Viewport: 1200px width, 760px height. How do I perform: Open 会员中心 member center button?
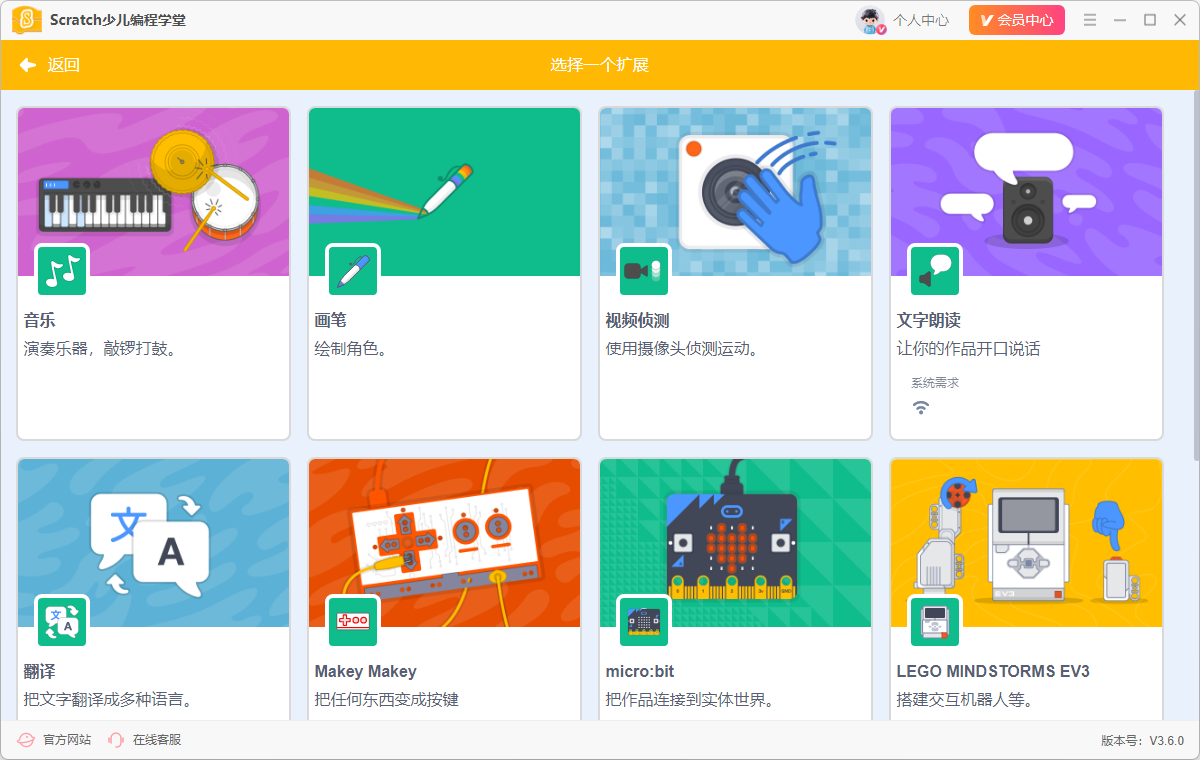coord(1016,20)
